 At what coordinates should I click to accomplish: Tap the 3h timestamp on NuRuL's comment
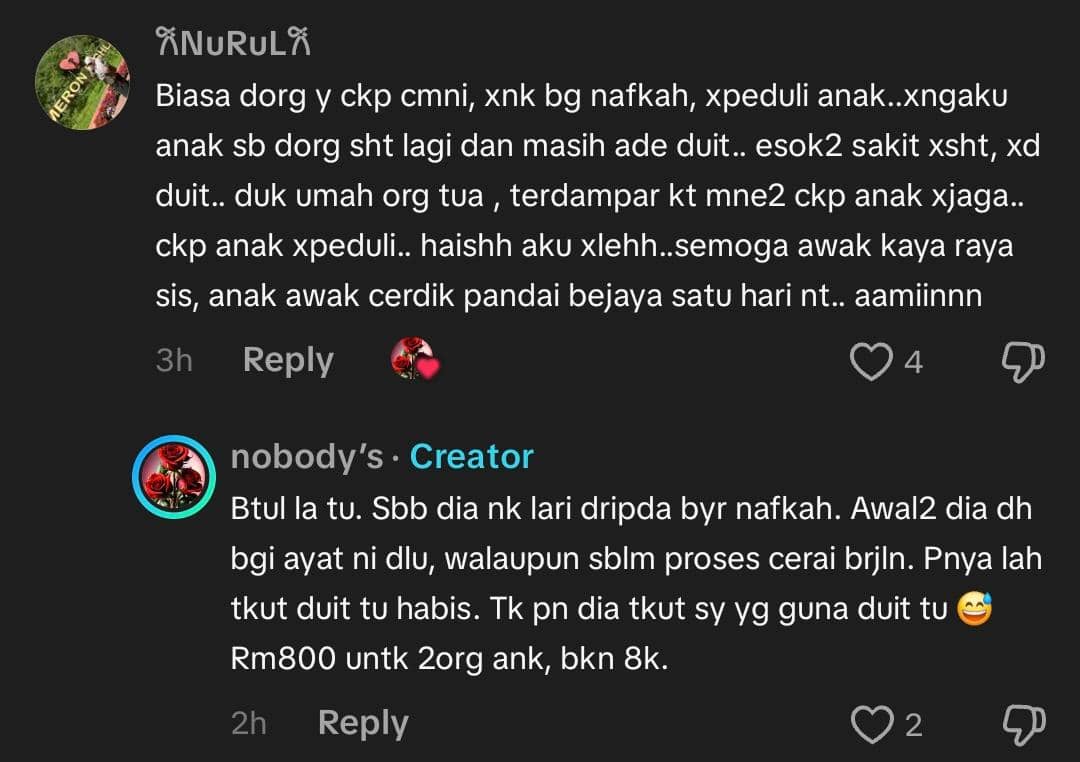point(175,361)
